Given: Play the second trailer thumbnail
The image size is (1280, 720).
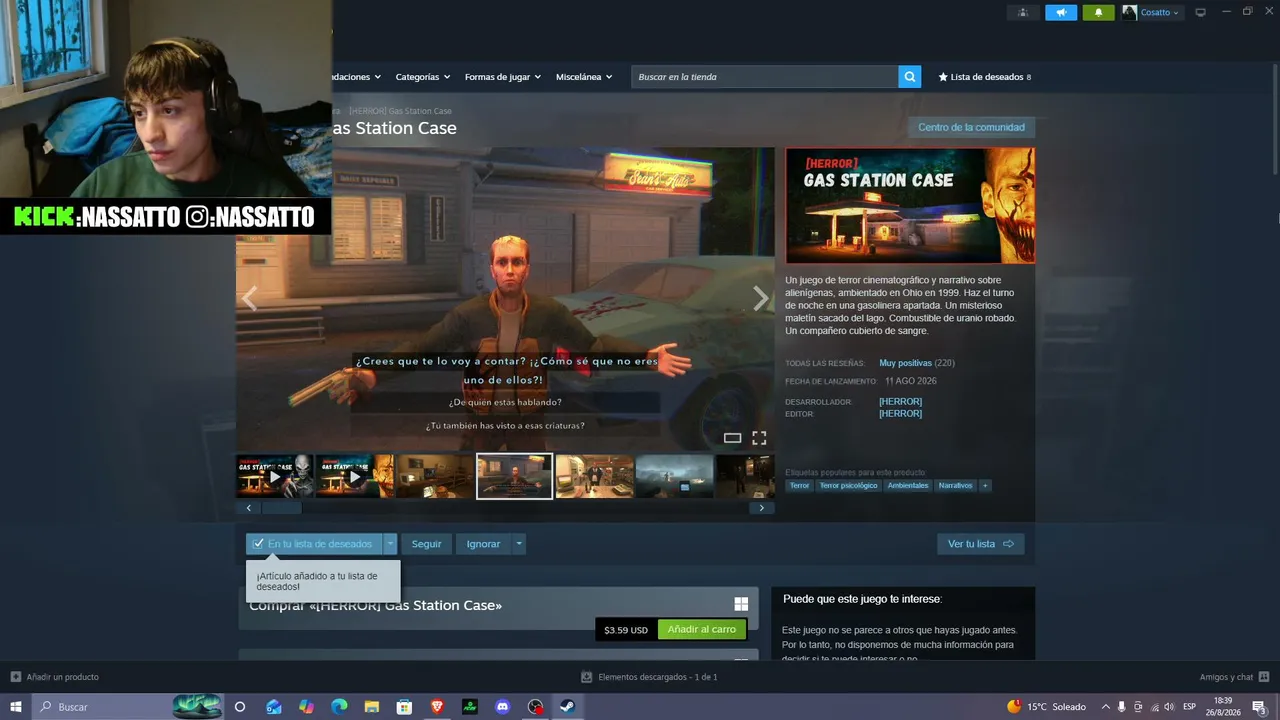Looking at the screenshot, I should tap(355, 476).
